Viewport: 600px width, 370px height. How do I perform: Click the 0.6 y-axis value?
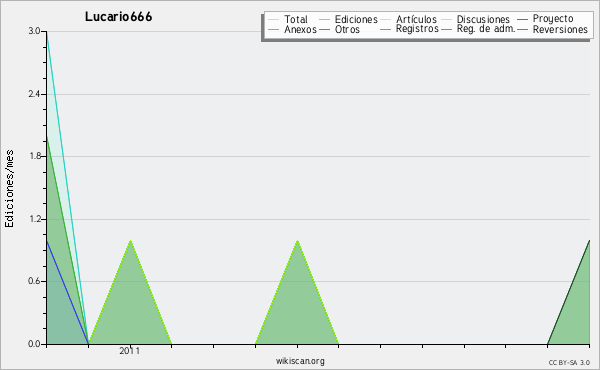[x=34, y=281]
